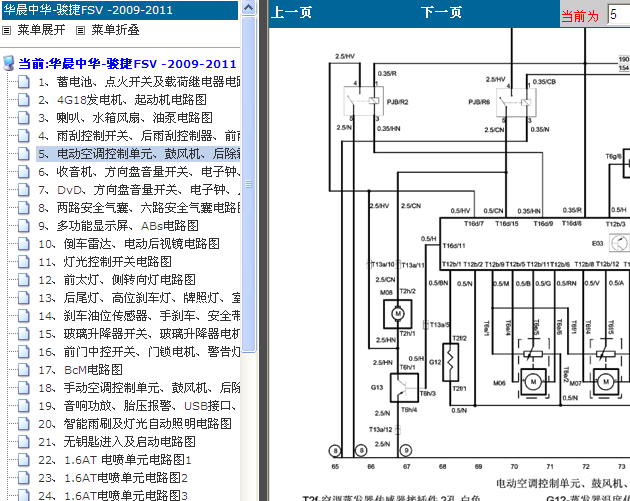The height and width of the screenshot is (501, 630).
Task: Go to previous page with 上一页
Action: click(x=291, y=12)
